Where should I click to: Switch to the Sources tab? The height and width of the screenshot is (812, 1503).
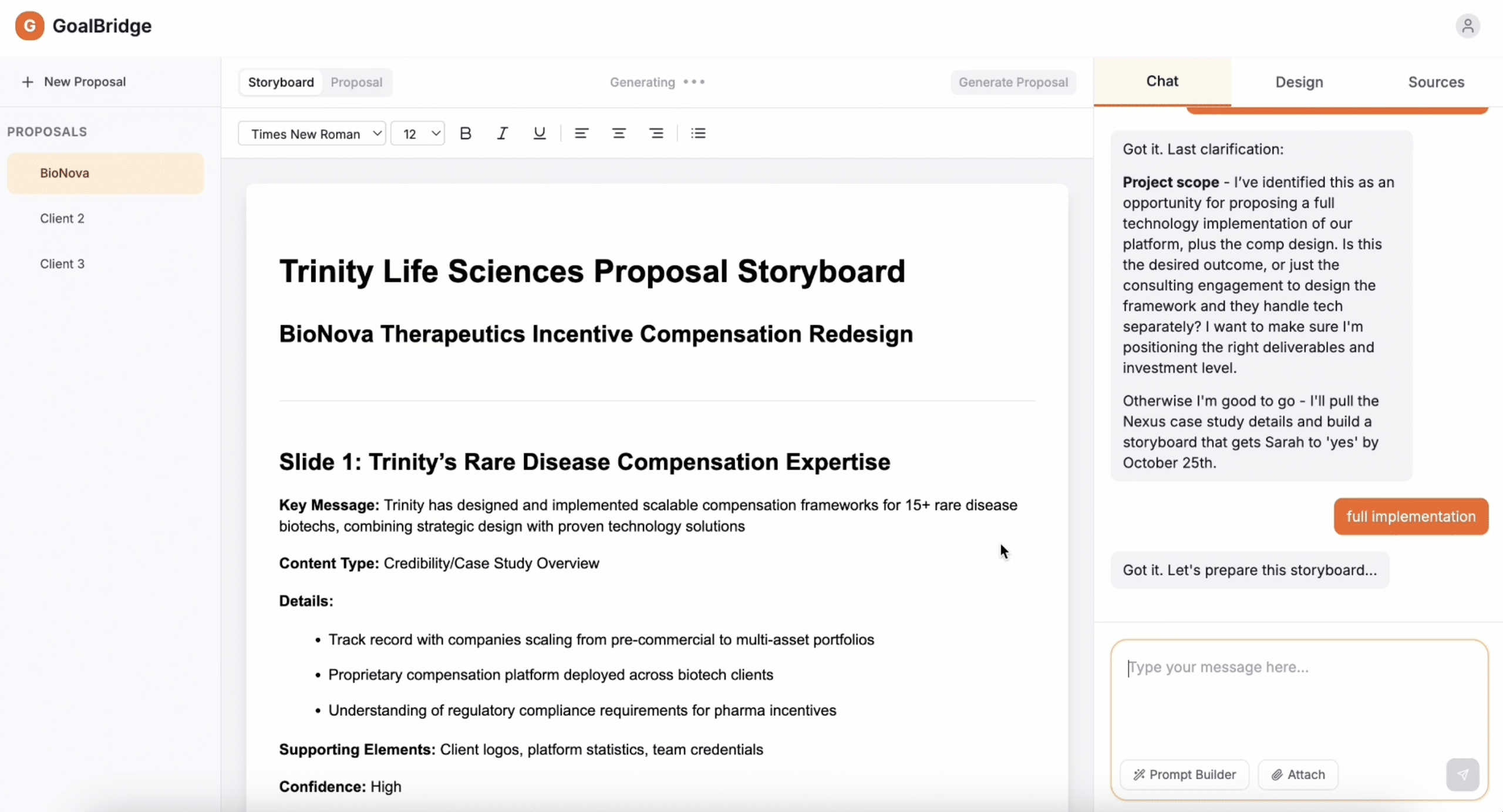[x=1435, y=82]
